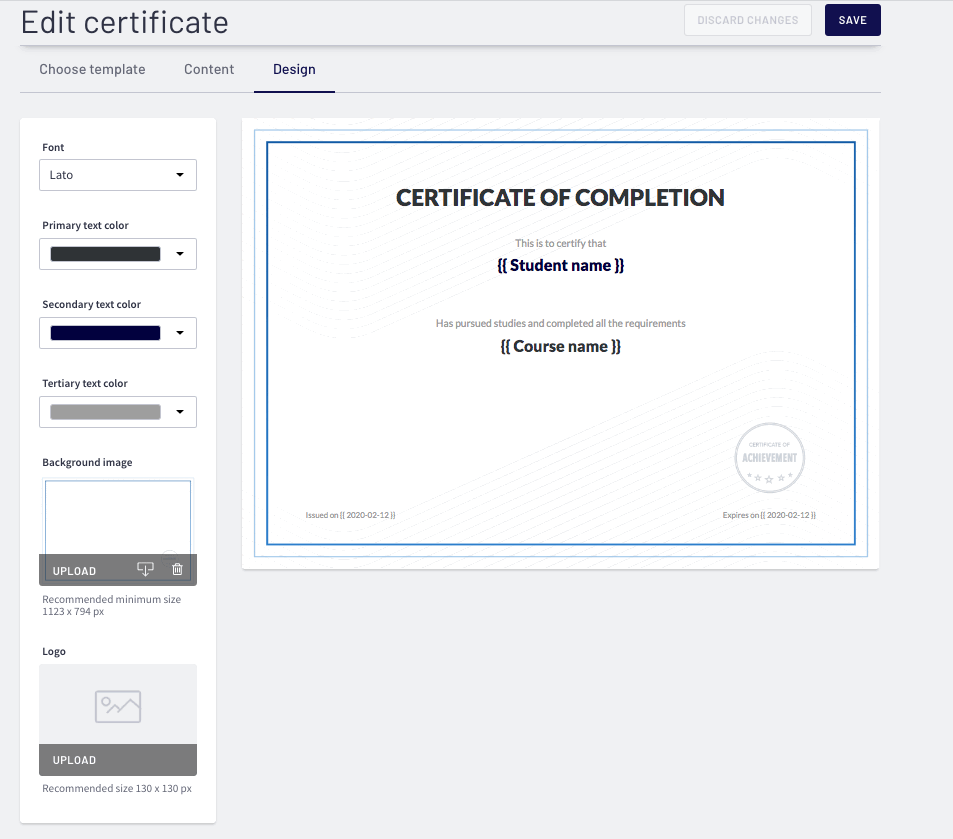
Task: Click the light gray tertiary color swatch
Action: [105, 412]
